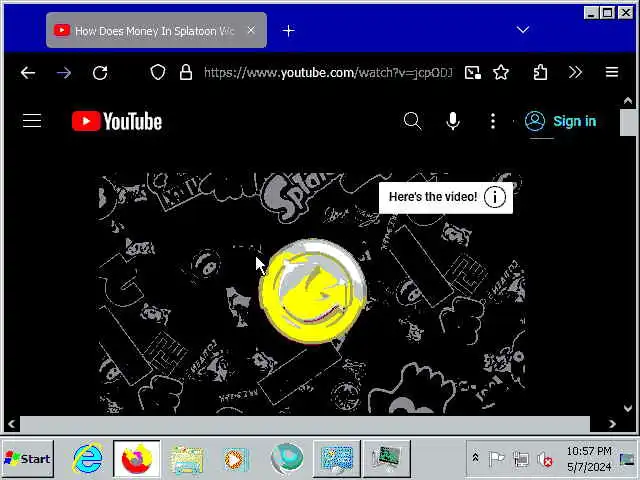Click the YouTube URL address field
Image resolution: width=640 pixels, height=480 pixels.
(x=328, y=73)
